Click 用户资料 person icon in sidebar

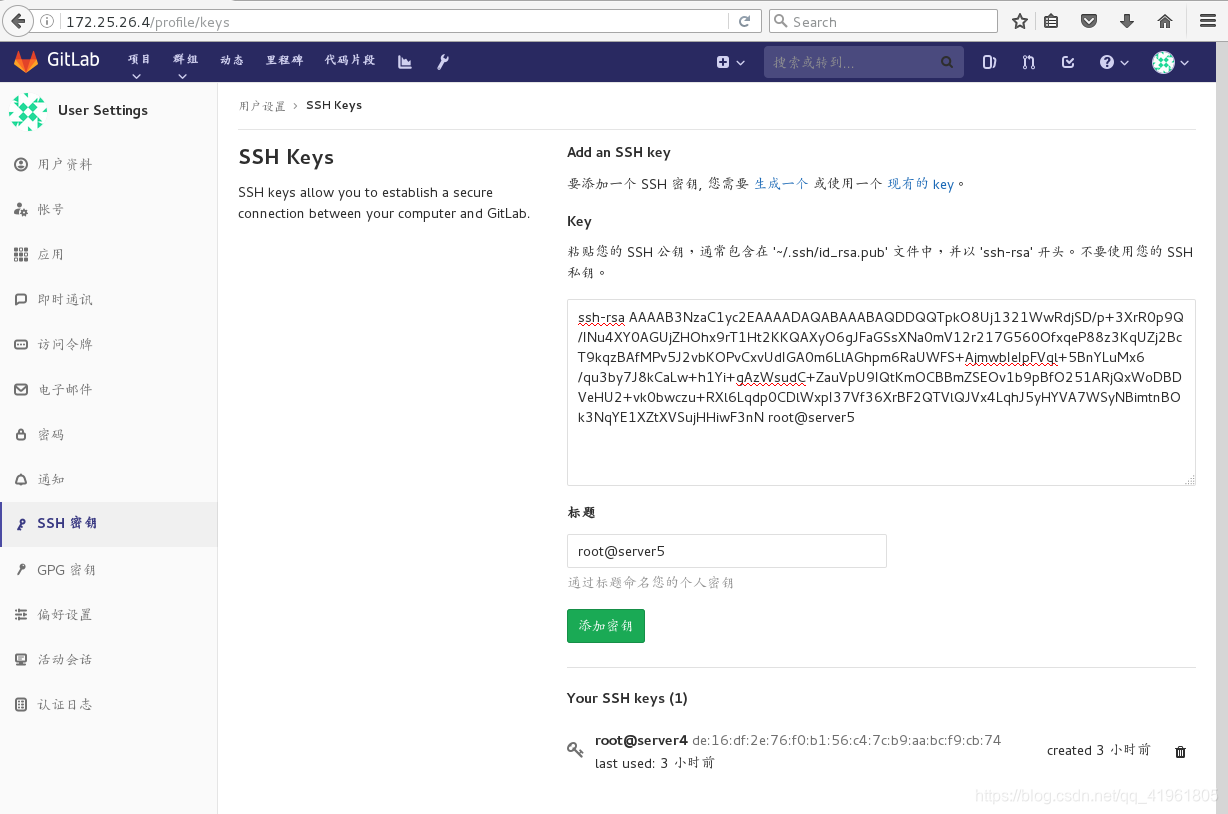click(21, 164)
